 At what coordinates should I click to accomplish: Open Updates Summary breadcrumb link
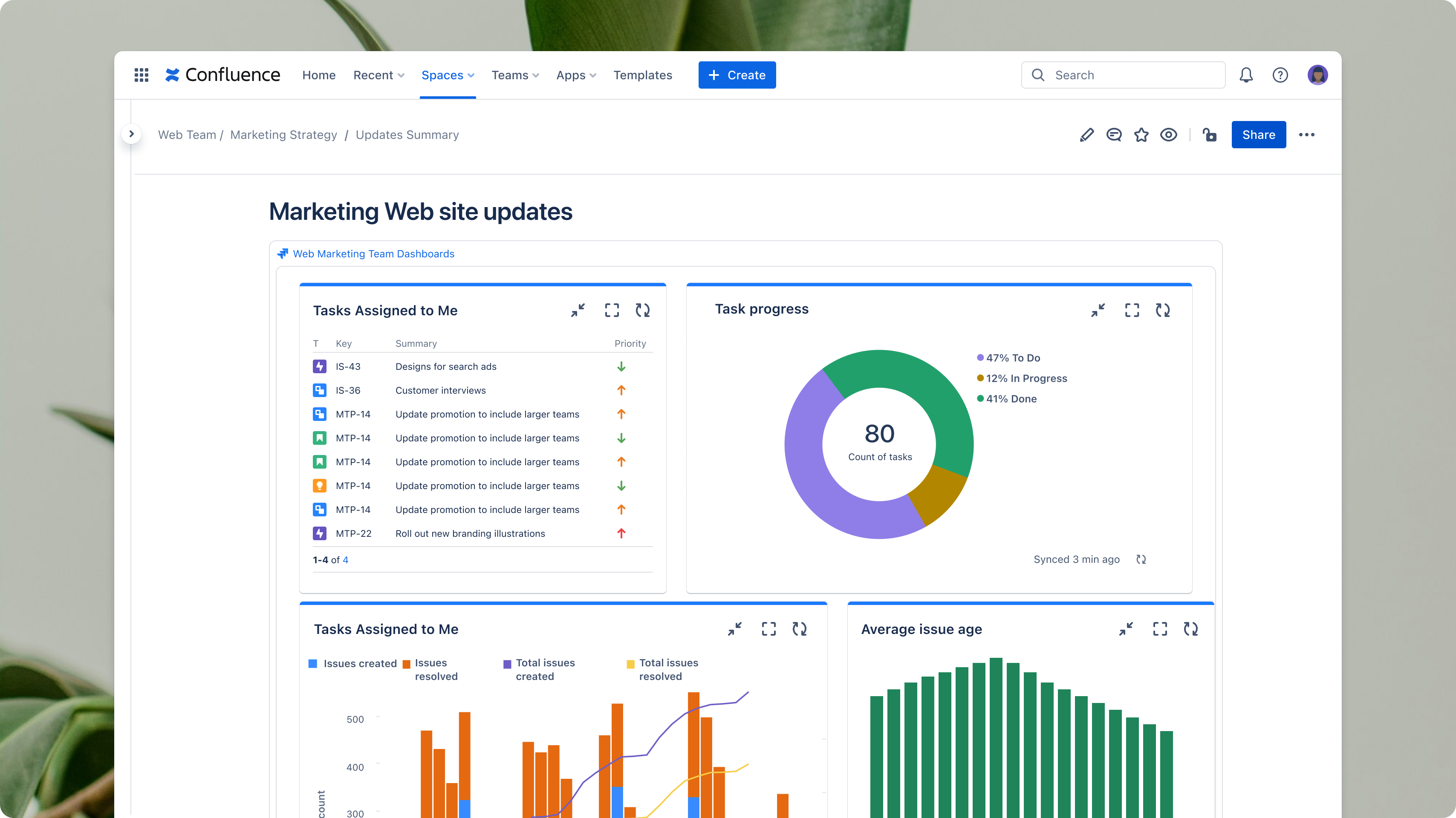click(407, 135)
